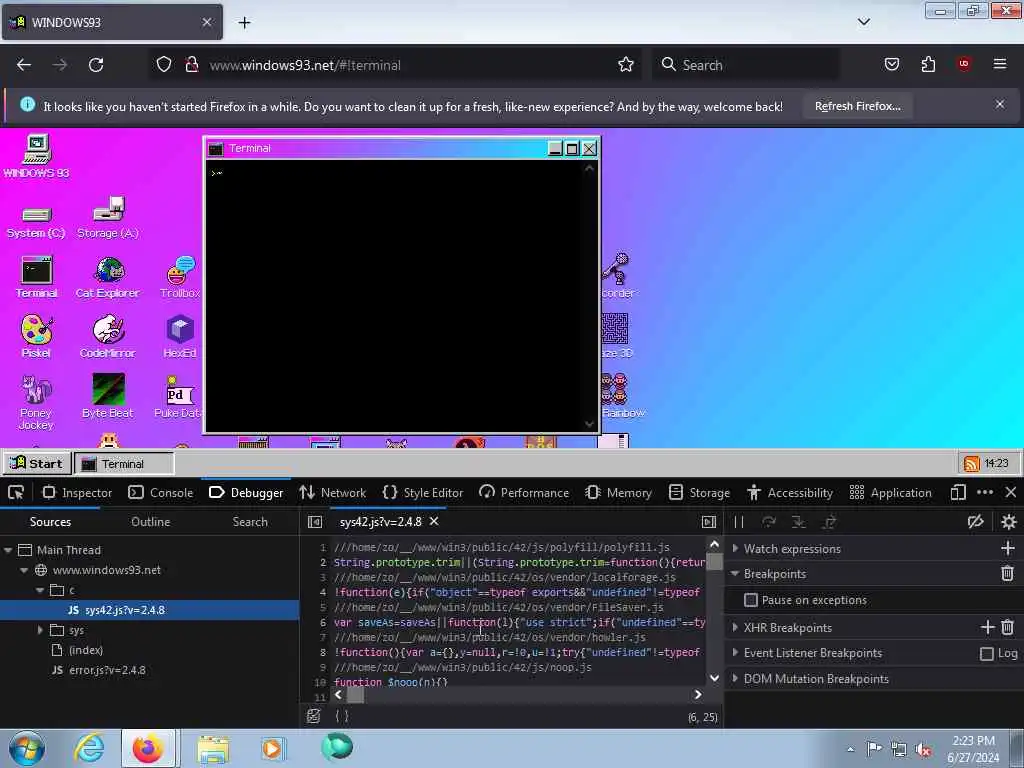Collapse the Main Thread tree node
The height and width of the screenshot is (768, 1024).
click(x=8, y=550)
